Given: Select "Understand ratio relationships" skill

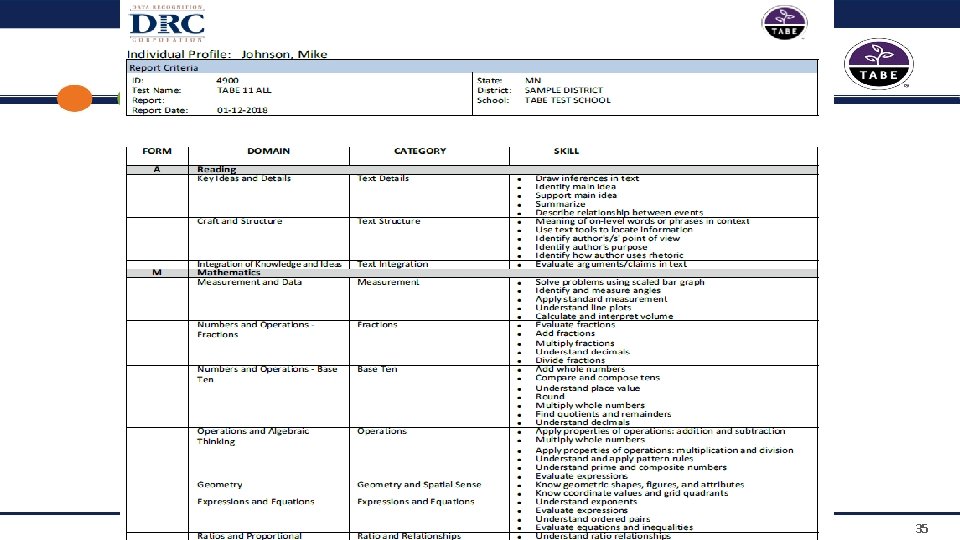Looking at the screenshot, I should [x=603, y=536].
